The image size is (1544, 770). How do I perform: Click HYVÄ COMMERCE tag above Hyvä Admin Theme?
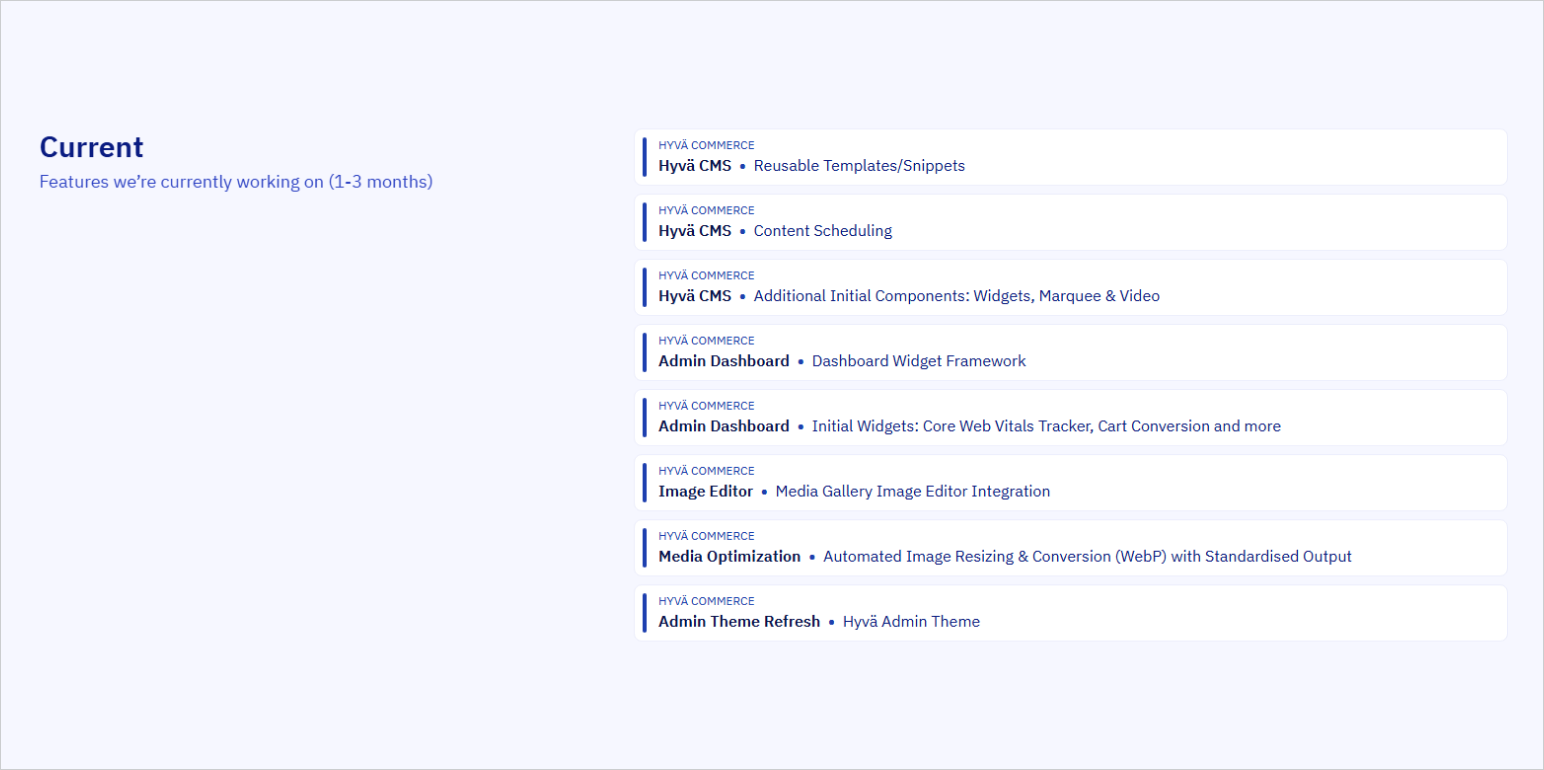[x=706, y=601]
